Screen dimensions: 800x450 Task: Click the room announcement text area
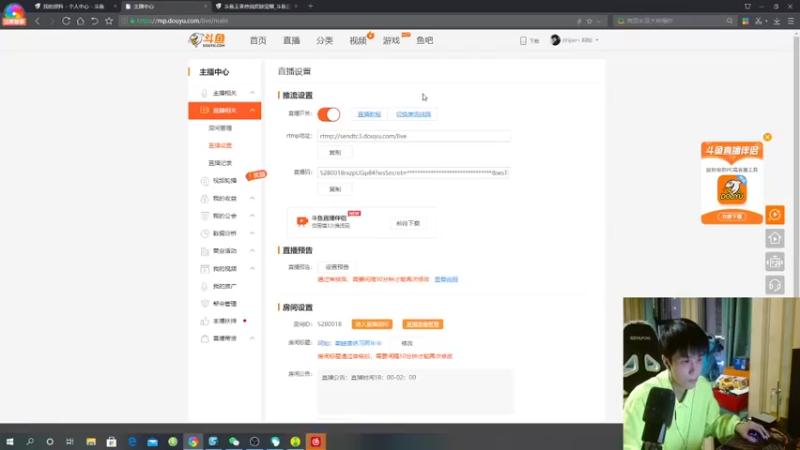click(415, 391)
